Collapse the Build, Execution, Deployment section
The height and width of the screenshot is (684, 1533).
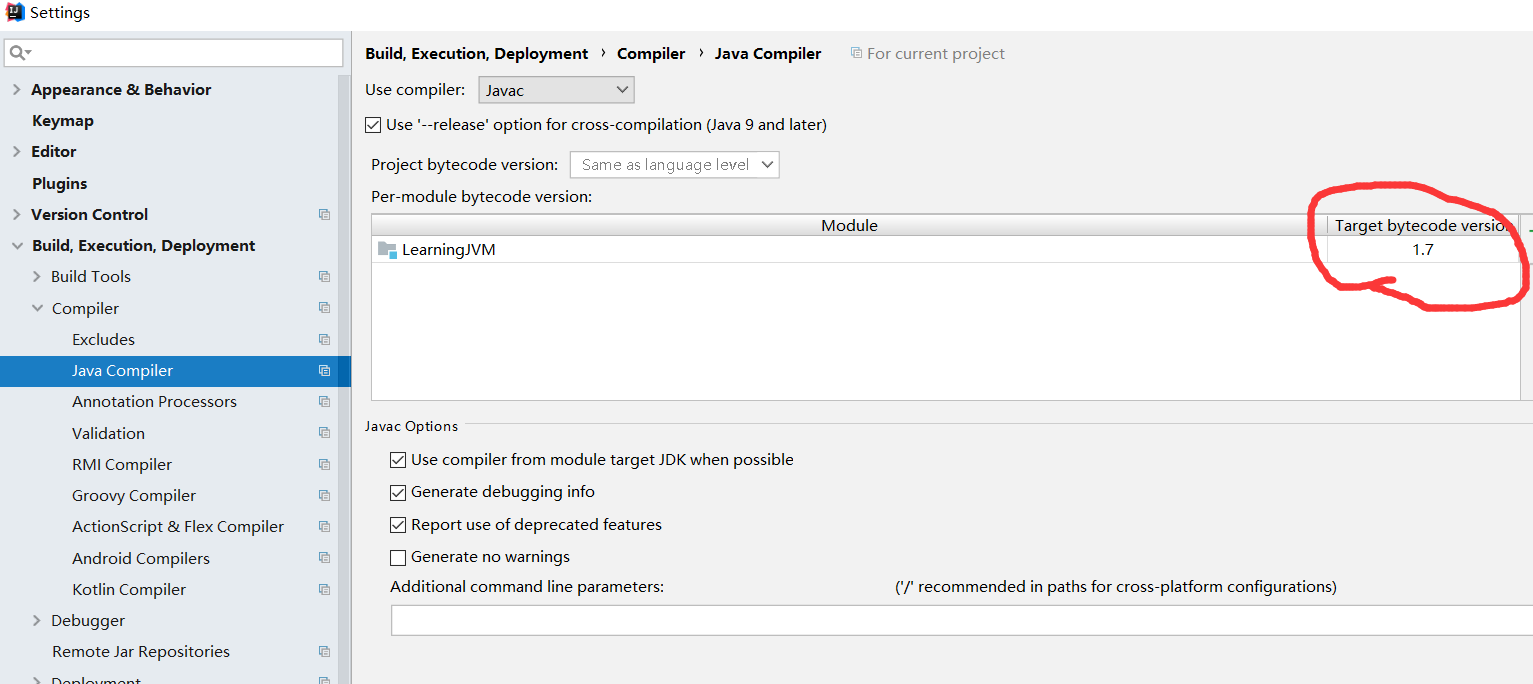point(16,246)
